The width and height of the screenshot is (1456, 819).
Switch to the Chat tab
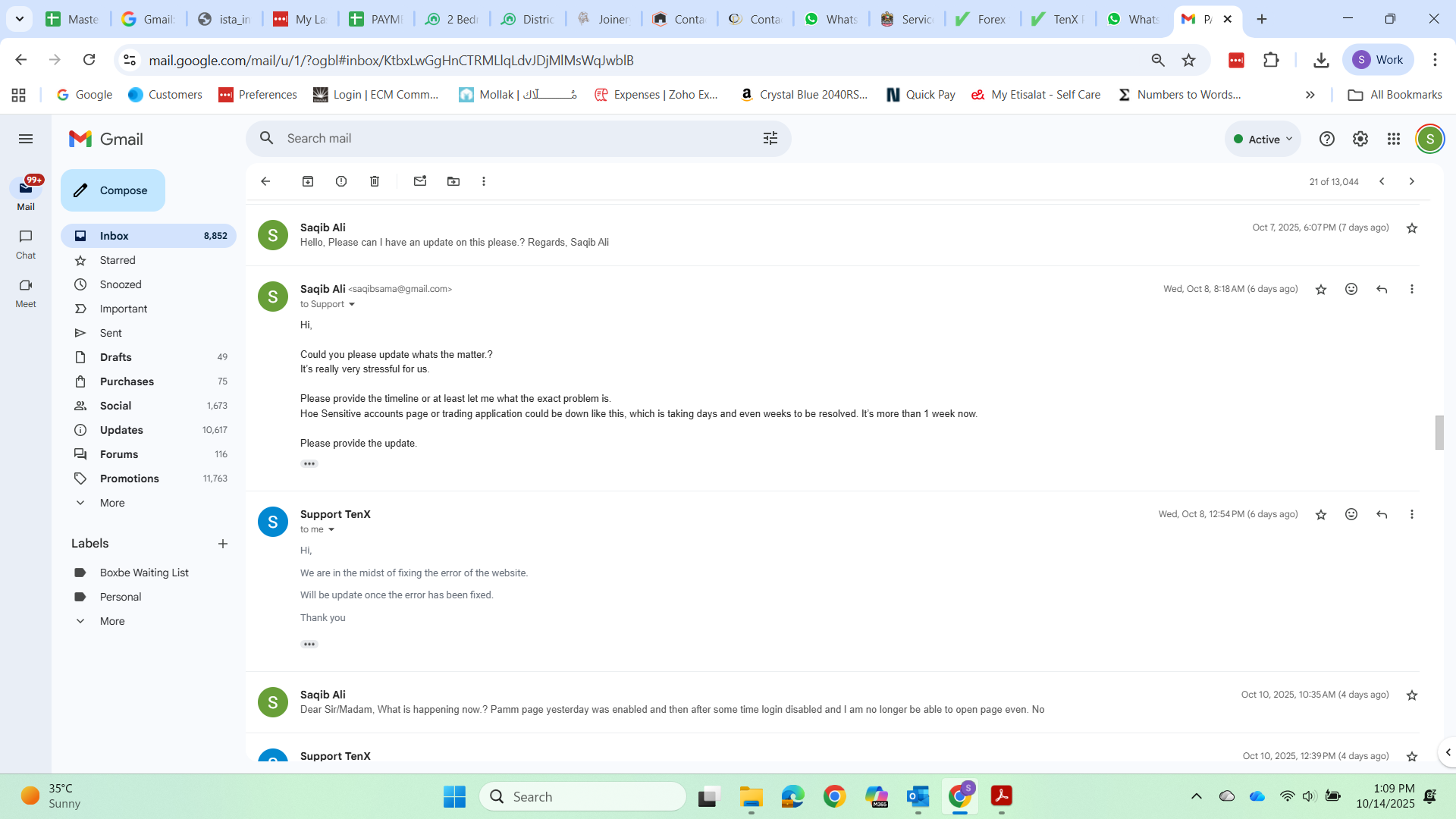tap(26, 244)
